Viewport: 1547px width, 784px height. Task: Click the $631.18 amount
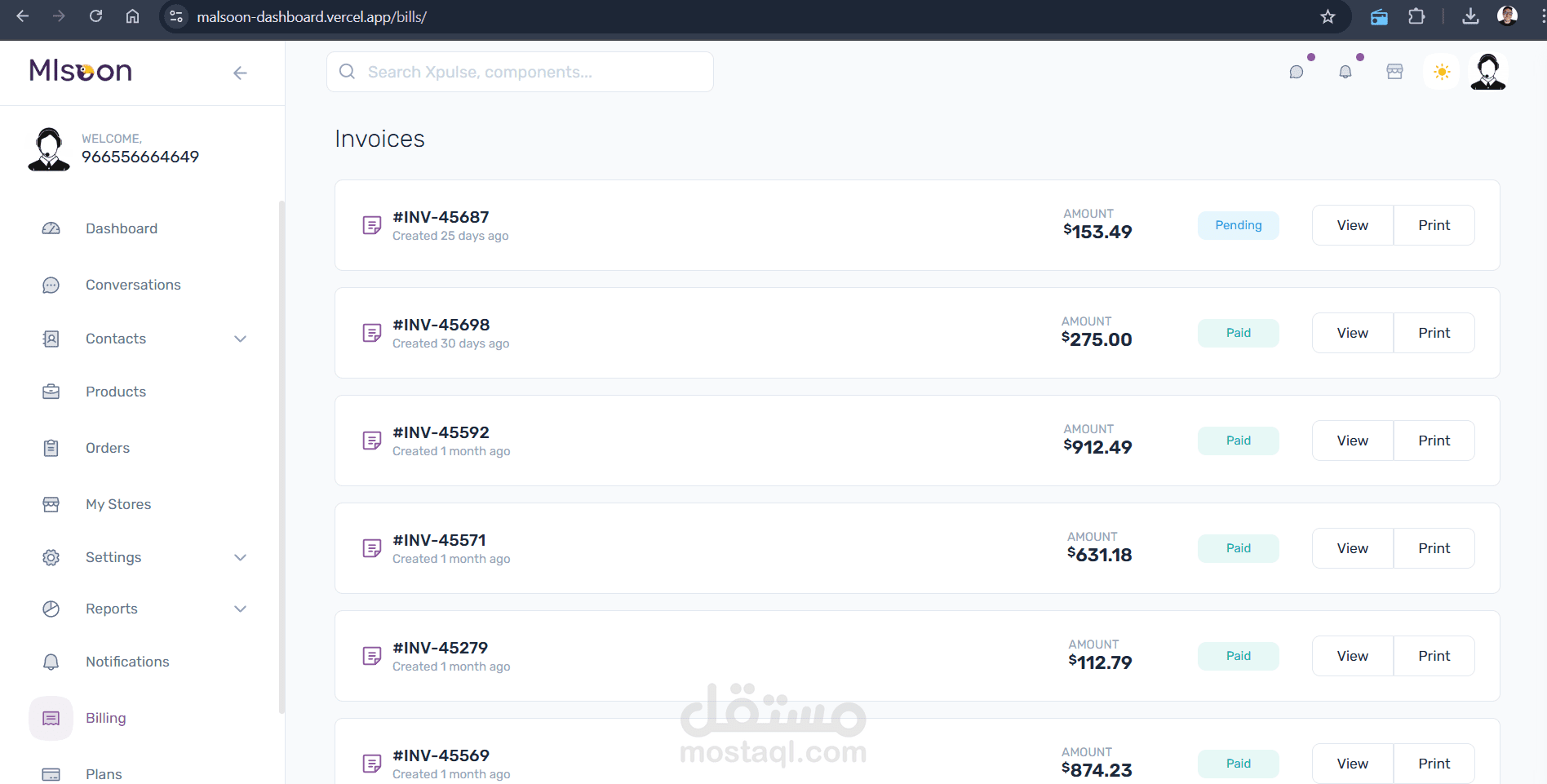1099,555
